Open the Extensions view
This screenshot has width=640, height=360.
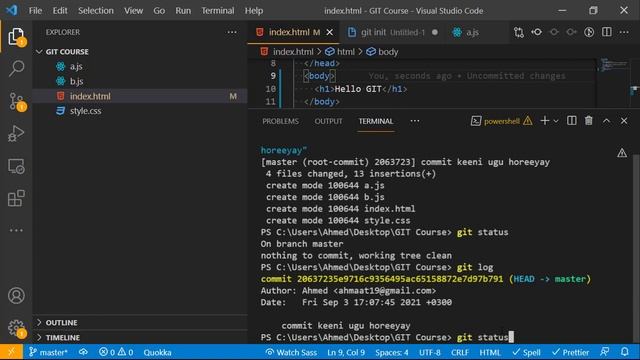pos(16,198)
